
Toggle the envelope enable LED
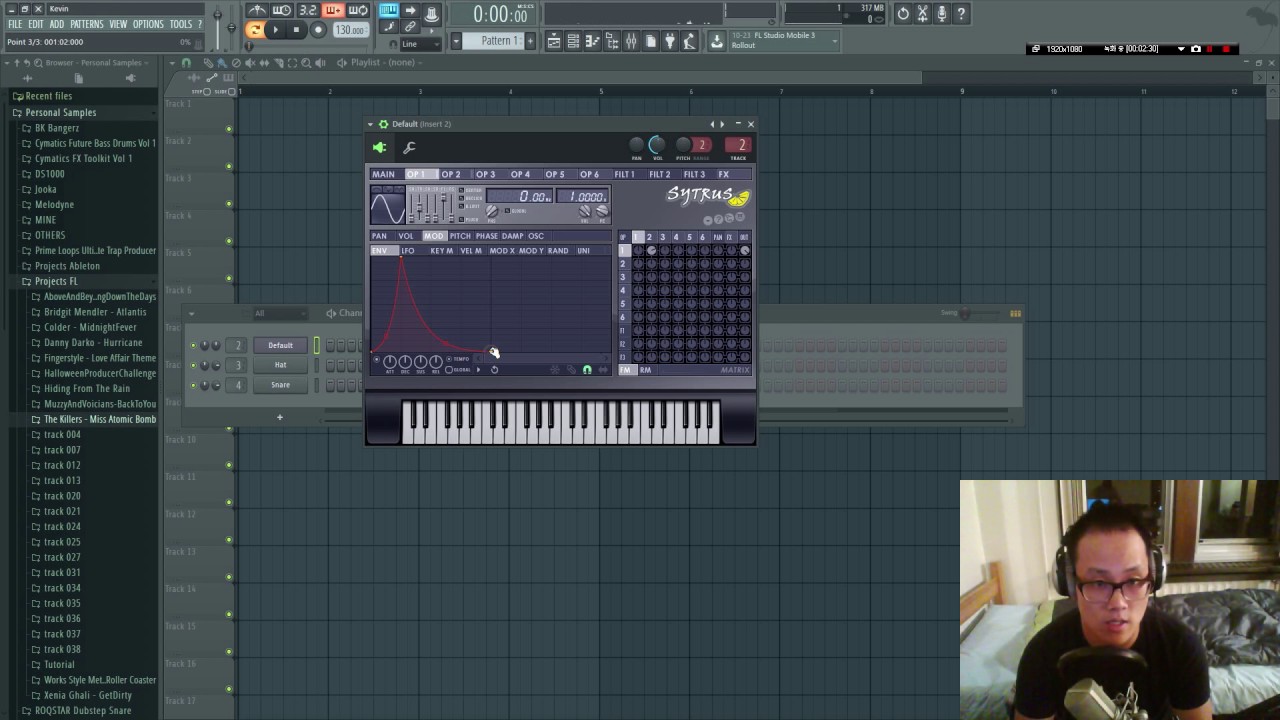(376, 360)
